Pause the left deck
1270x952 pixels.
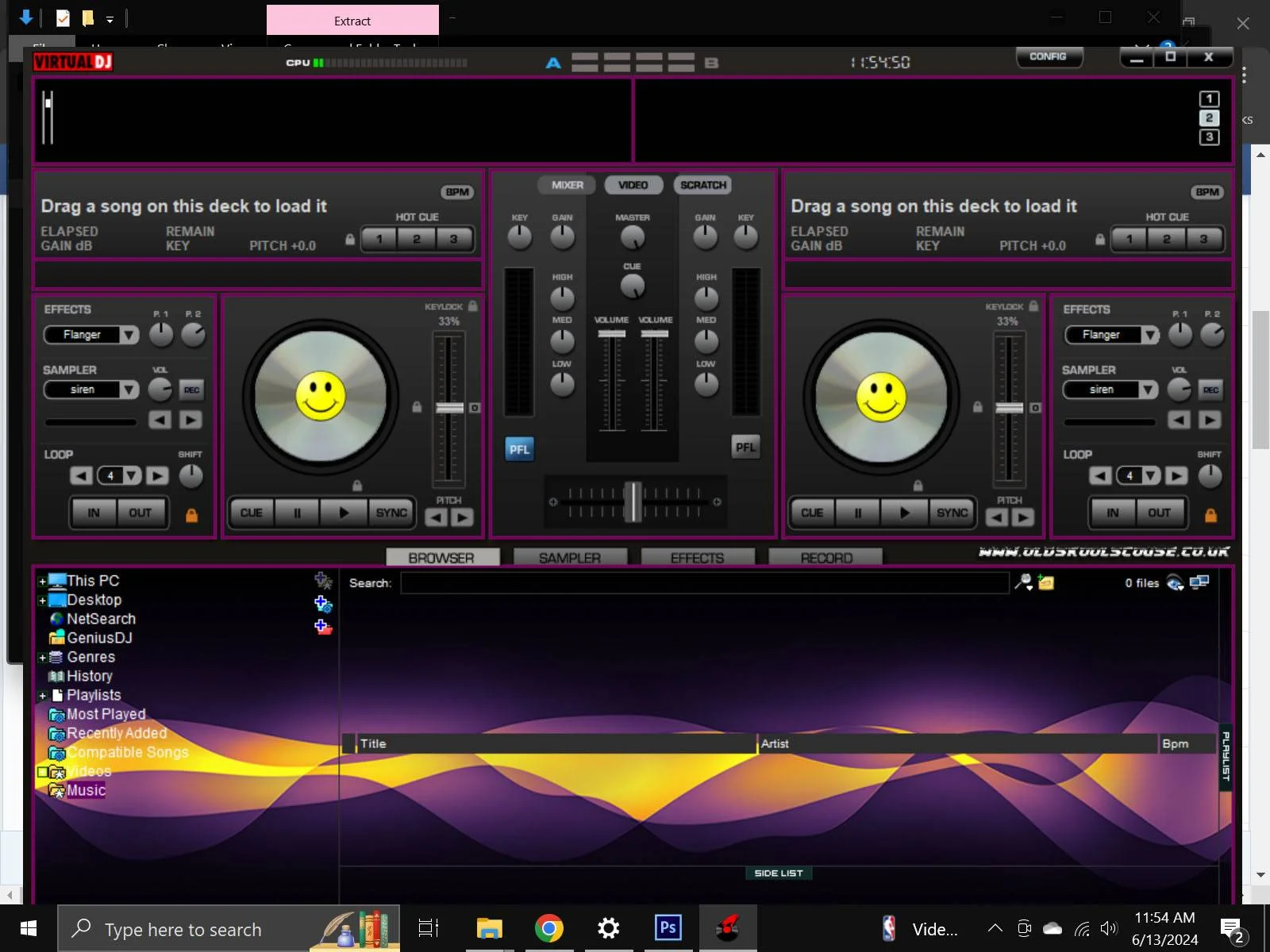click(x=298, y=512)
